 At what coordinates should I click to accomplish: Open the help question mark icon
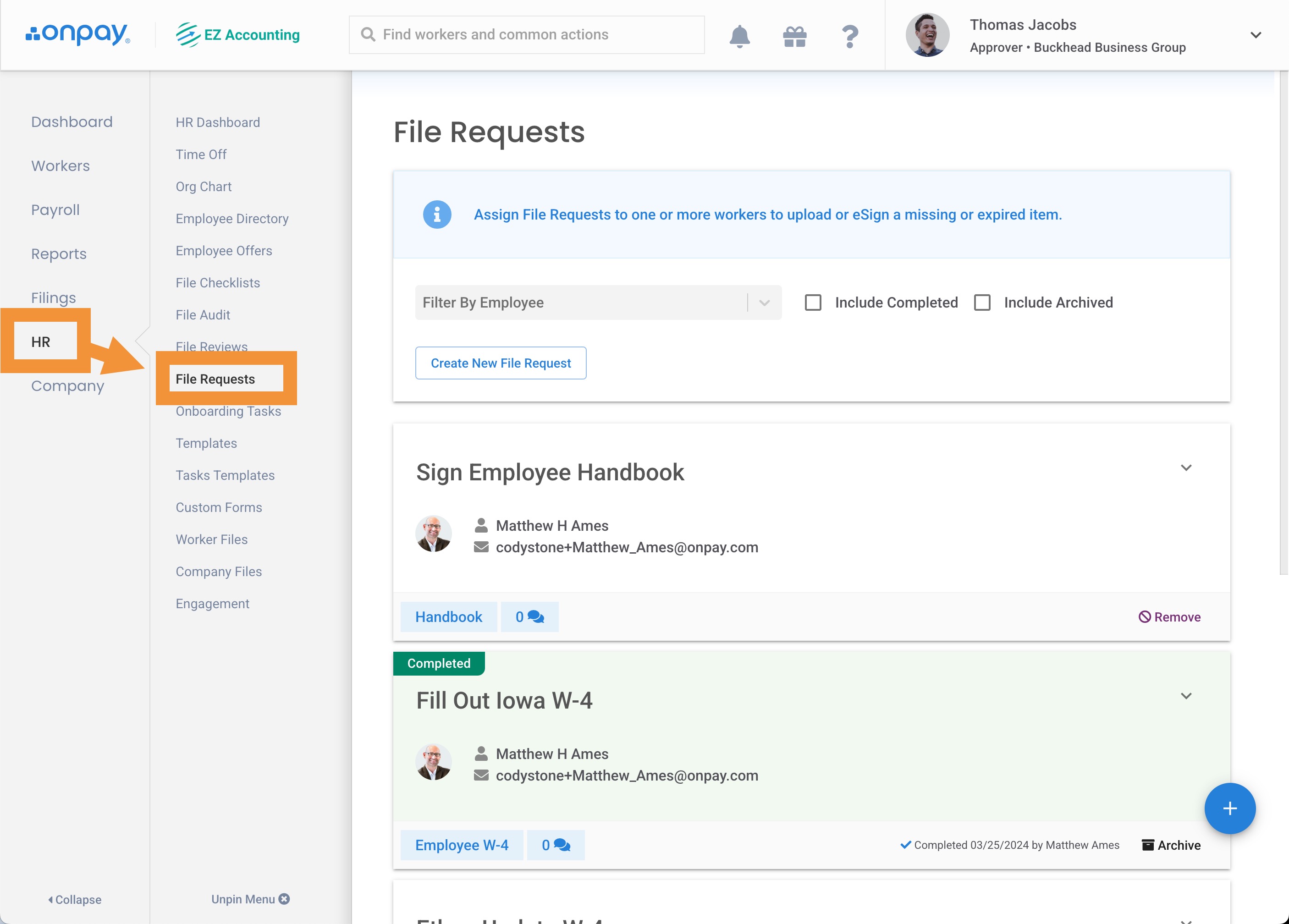pyautogui.click(x=850, y=36)
